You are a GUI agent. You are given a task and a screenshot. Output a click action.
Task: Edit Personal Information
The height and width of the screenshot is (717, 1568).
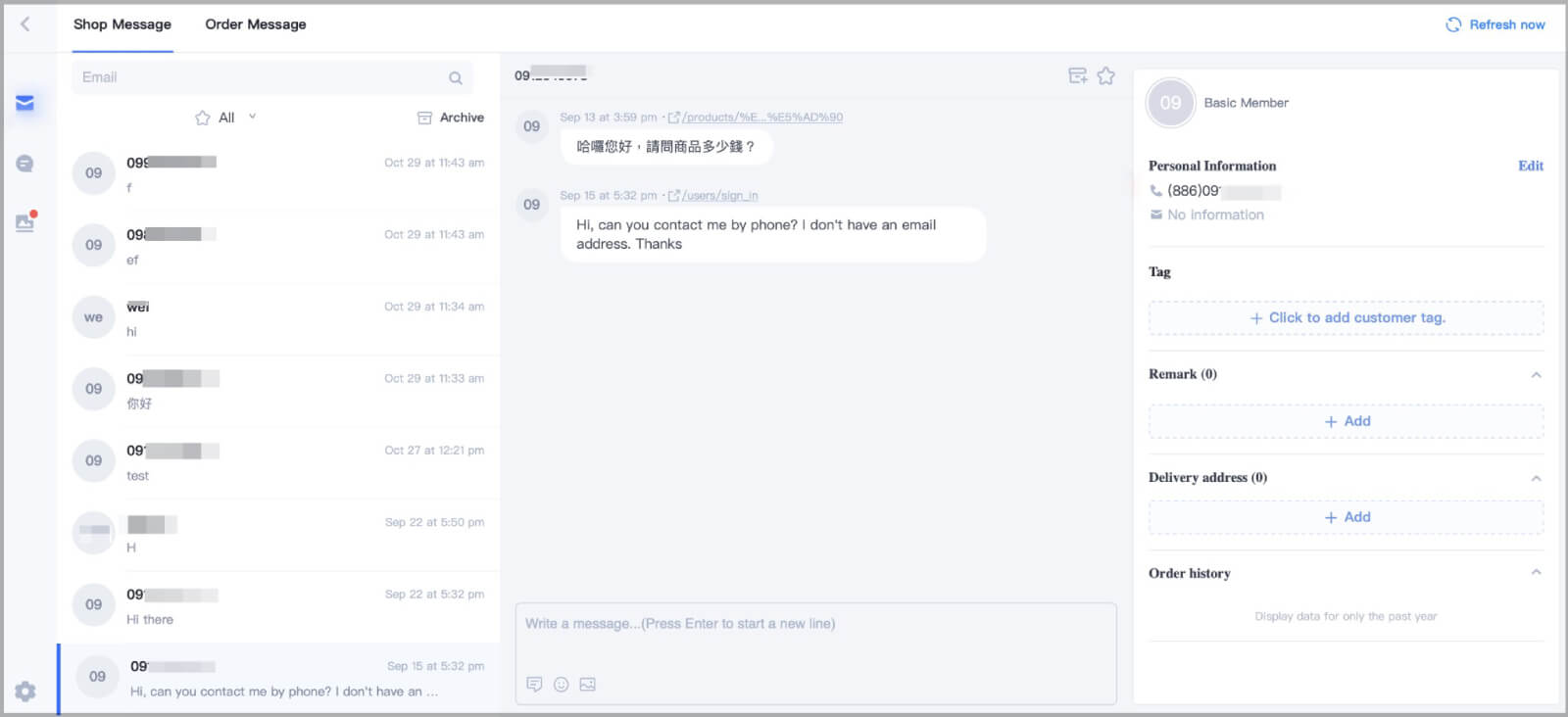click(x=1531, y=166)
